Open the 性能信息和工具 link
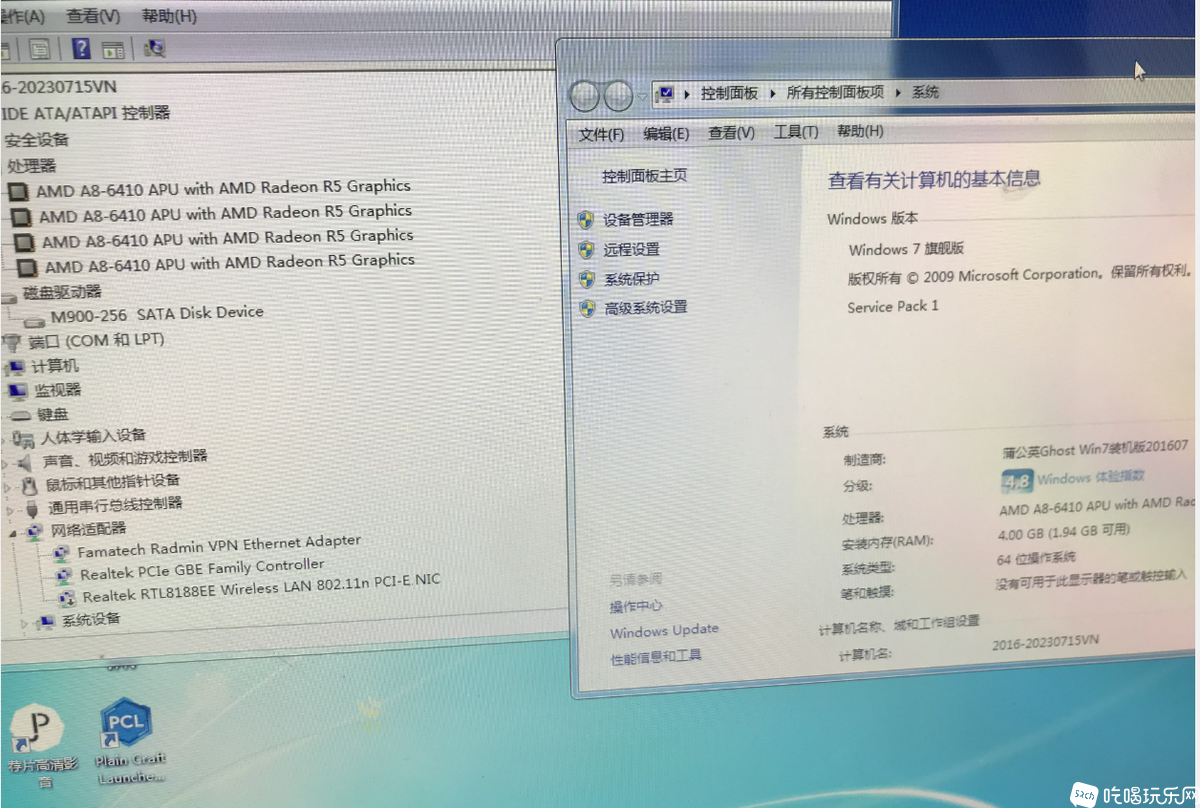This screenshot has width=1200, height=808. 656,656
